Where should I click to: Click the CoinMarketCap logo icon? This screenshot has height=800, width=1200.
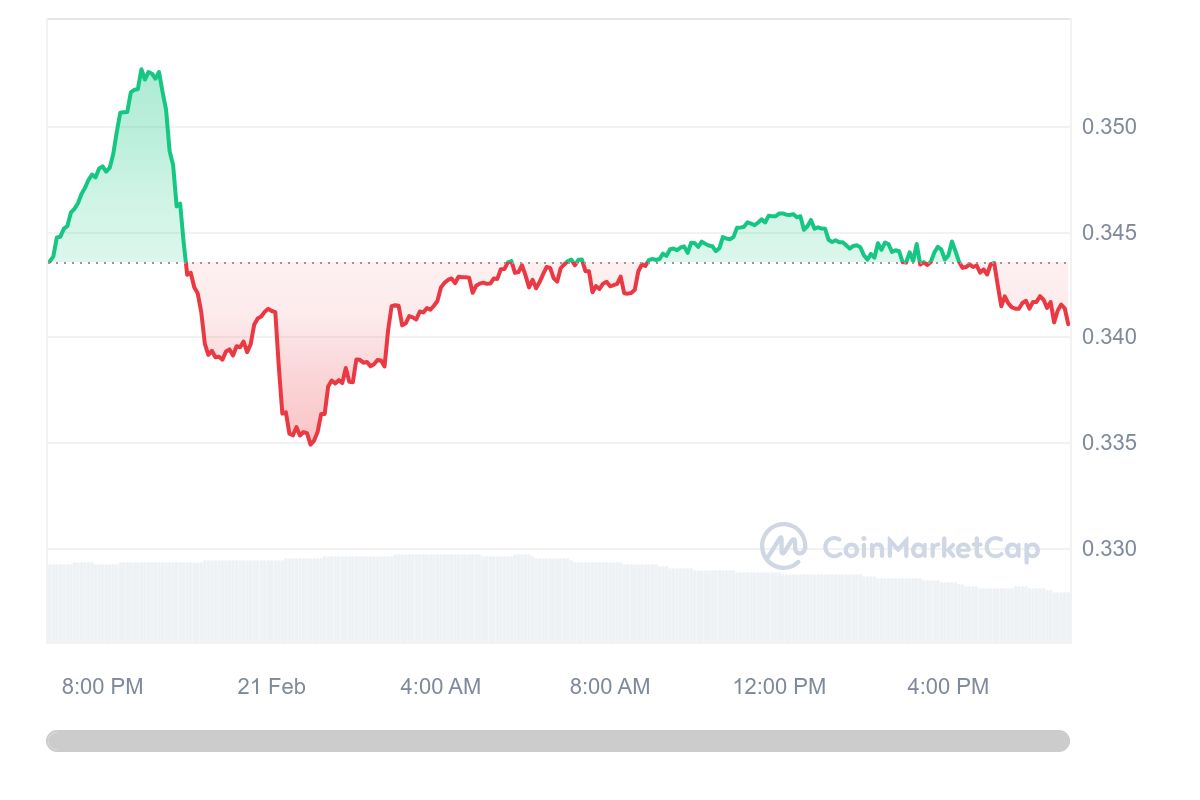783,546
